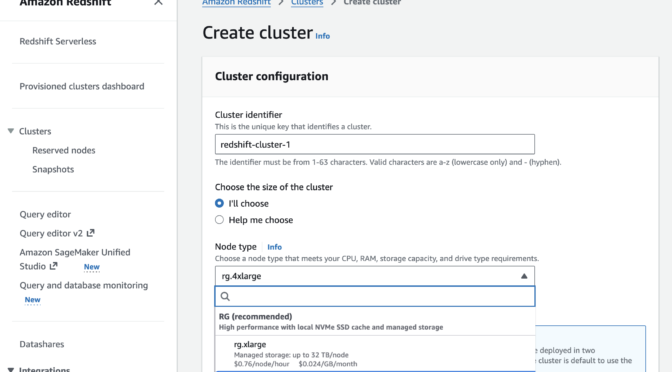Click the node type search field
This screenshot has height=372, width=672.
point(375,296)
